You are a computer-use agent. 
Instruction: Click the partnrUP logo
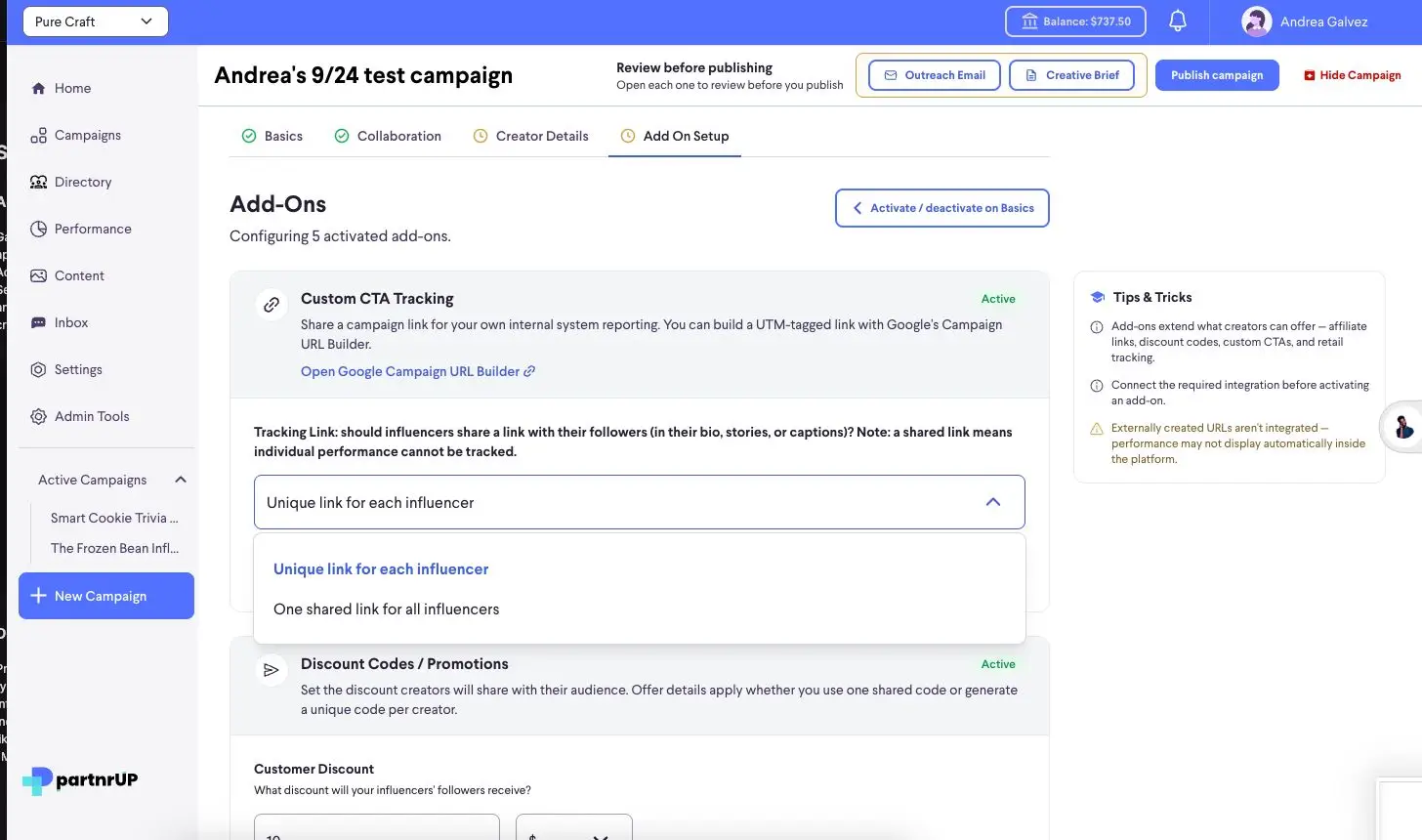[80, 779]
